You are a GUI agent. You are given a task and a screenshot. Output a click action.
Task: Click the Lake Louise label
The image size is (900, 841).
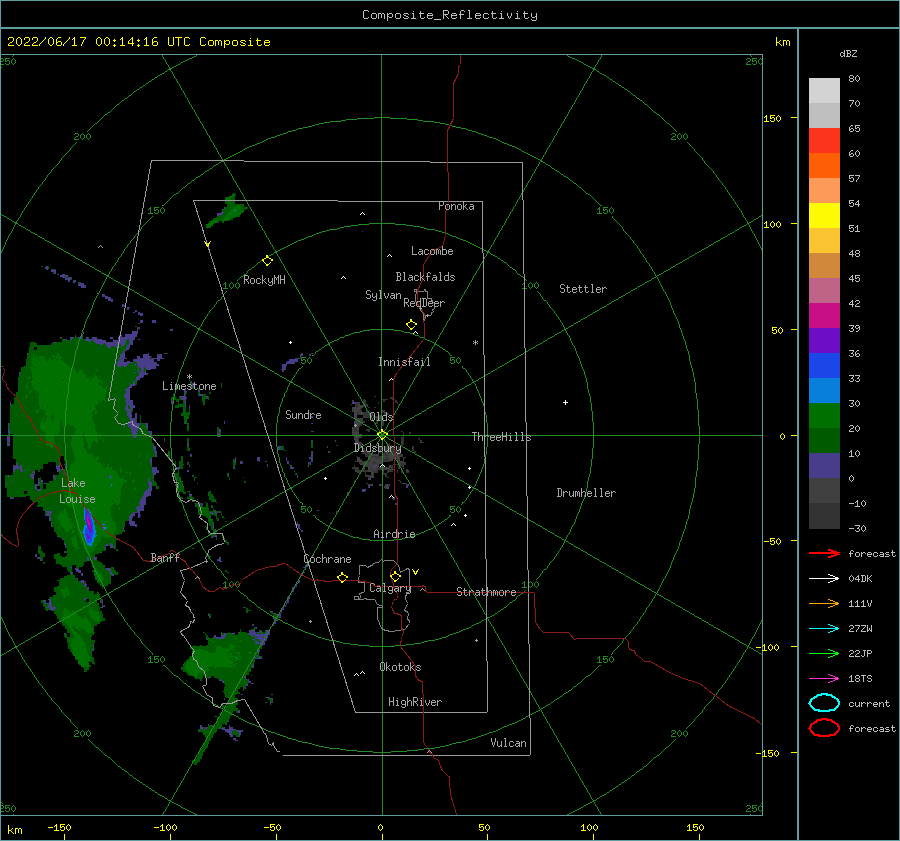(77, 491)
